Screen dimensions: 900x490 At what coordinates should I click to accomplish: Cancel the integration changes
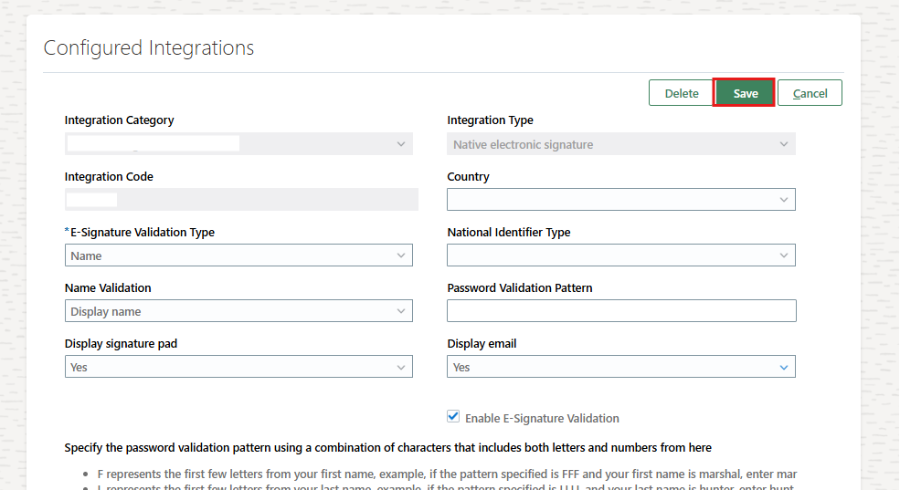810,93
